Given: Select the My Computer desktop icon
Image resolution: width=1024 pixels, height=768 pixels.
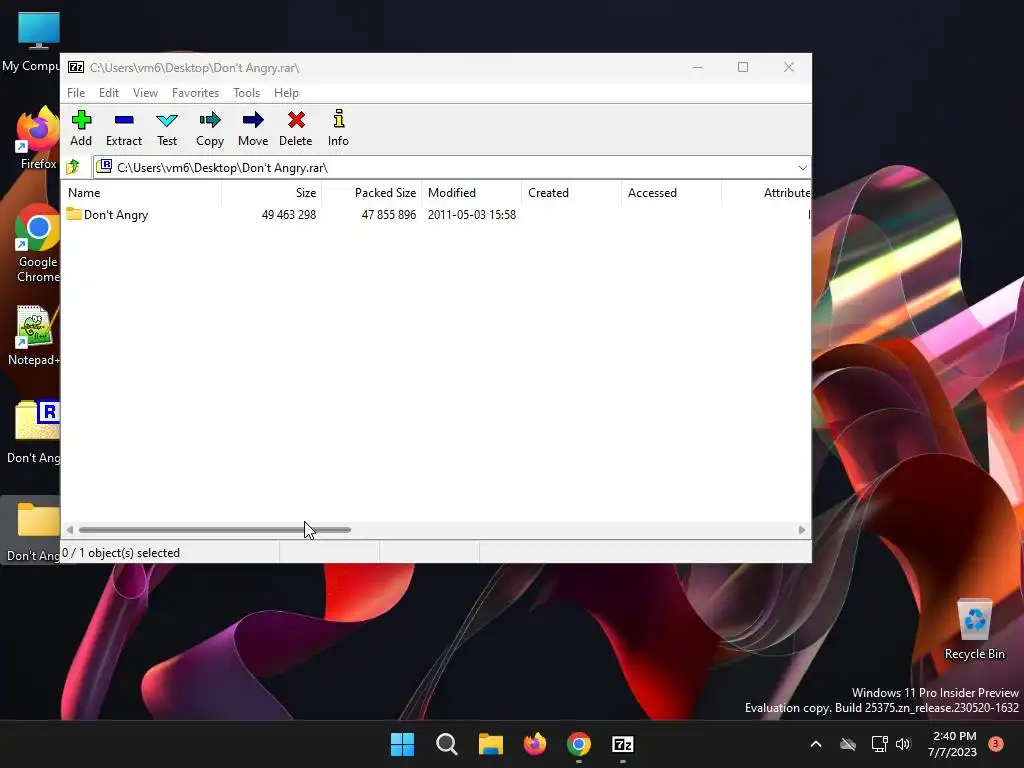Looking at the screenshot, I should point(31,42).
